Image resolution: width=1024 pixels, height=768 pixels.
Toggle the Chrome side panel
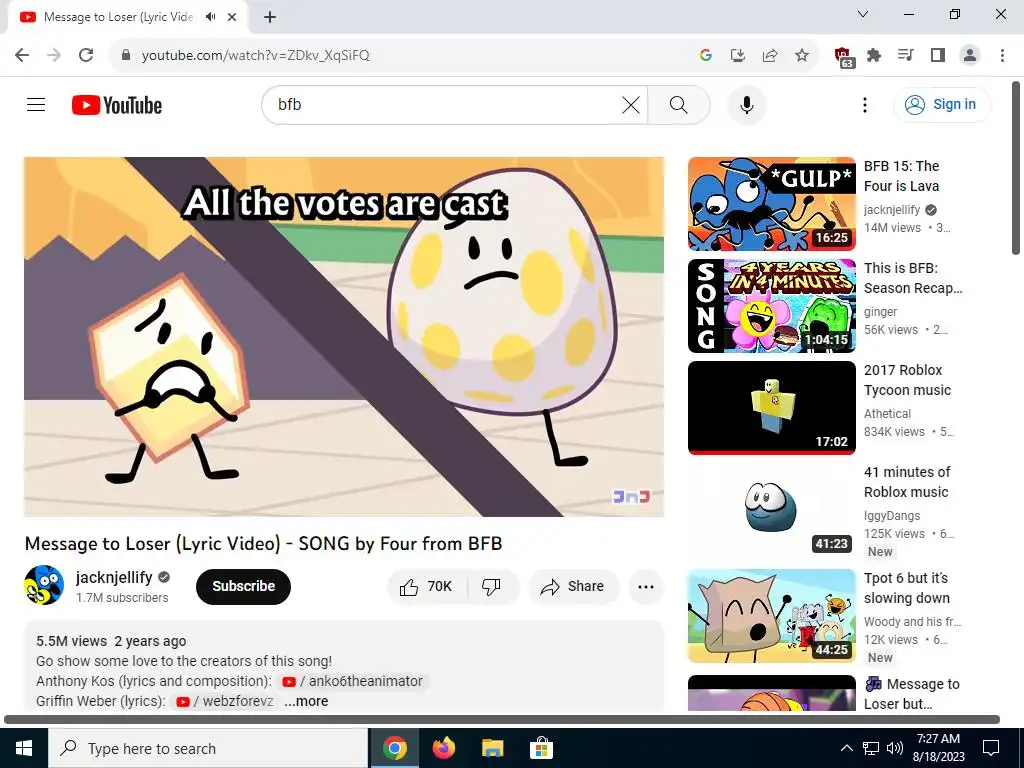click(938, 55)
